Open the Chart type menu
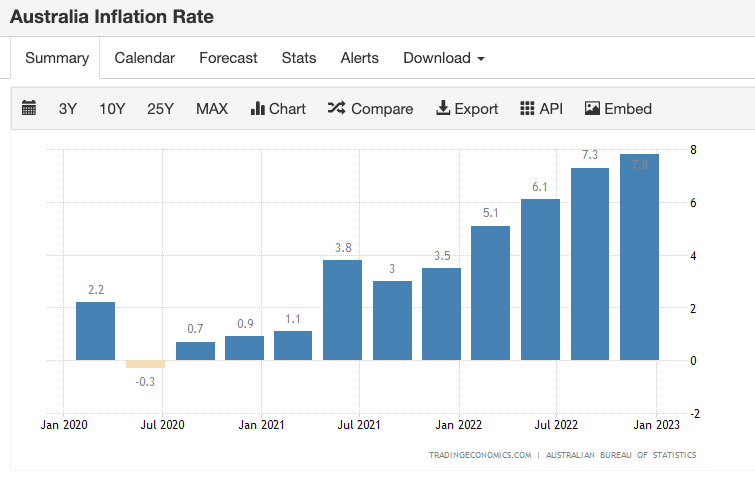The image size is (755, 490). [278, 108]
